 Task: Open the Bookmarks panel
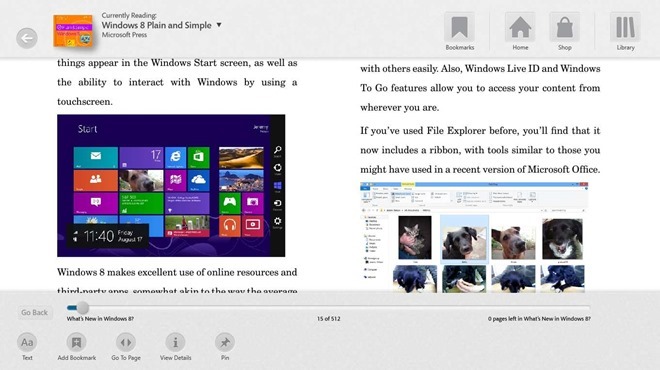pos(460,32)
